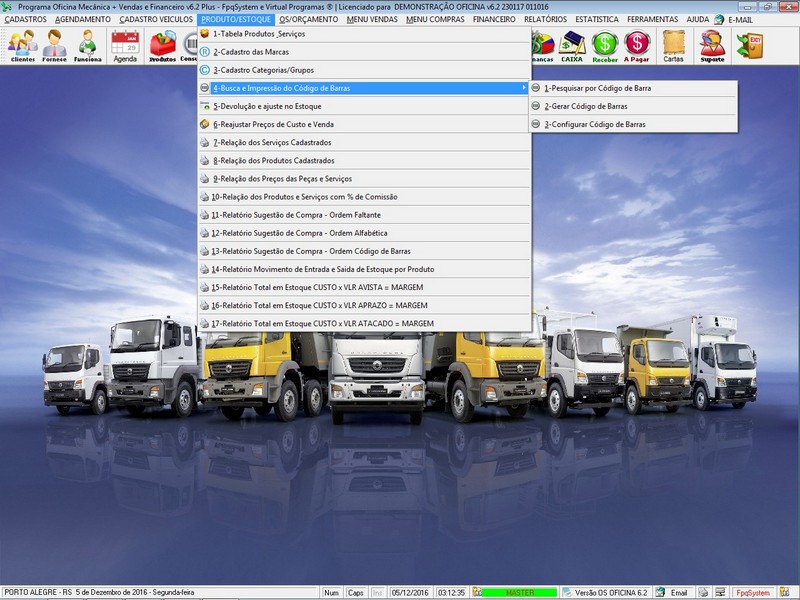The height and width of the screenshot is (600, 800).
Task: Click the Reajustar Preços coin icon
Action: (x=205, y=124)
